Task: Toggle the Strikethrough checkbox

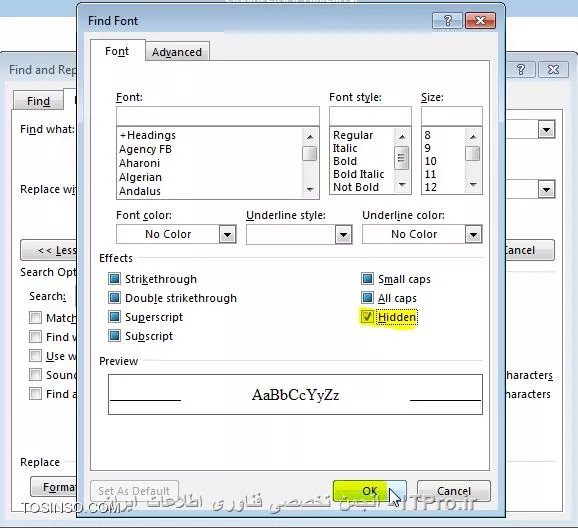Action: pos(114,279)
